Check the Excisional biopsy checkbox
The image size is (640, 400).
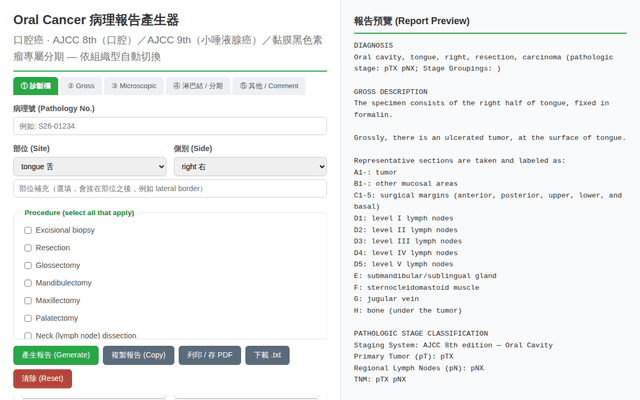point(28,230)
